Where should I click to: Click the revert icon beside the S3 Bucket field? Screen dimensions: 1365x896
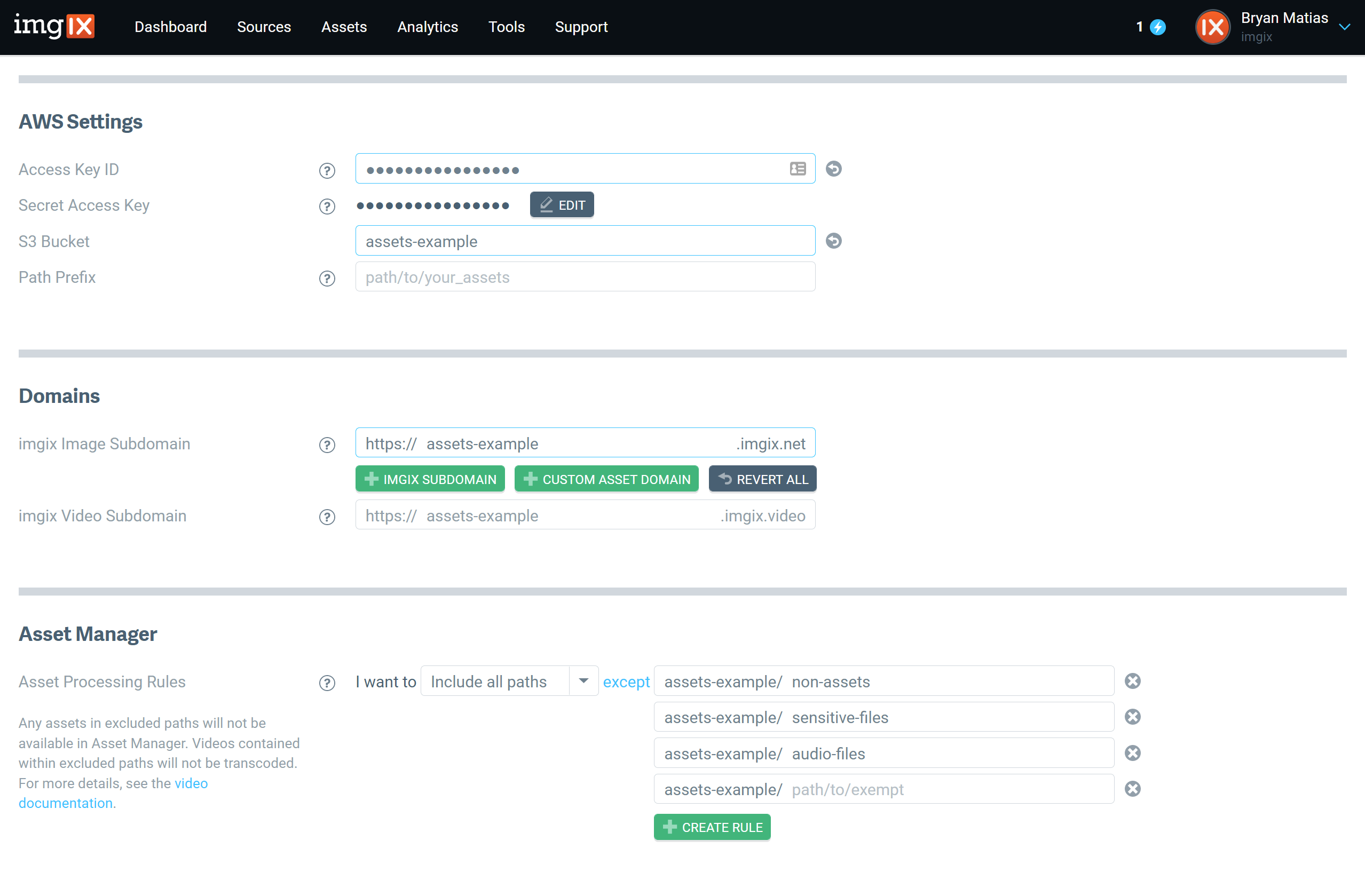(x=833, y=241)
